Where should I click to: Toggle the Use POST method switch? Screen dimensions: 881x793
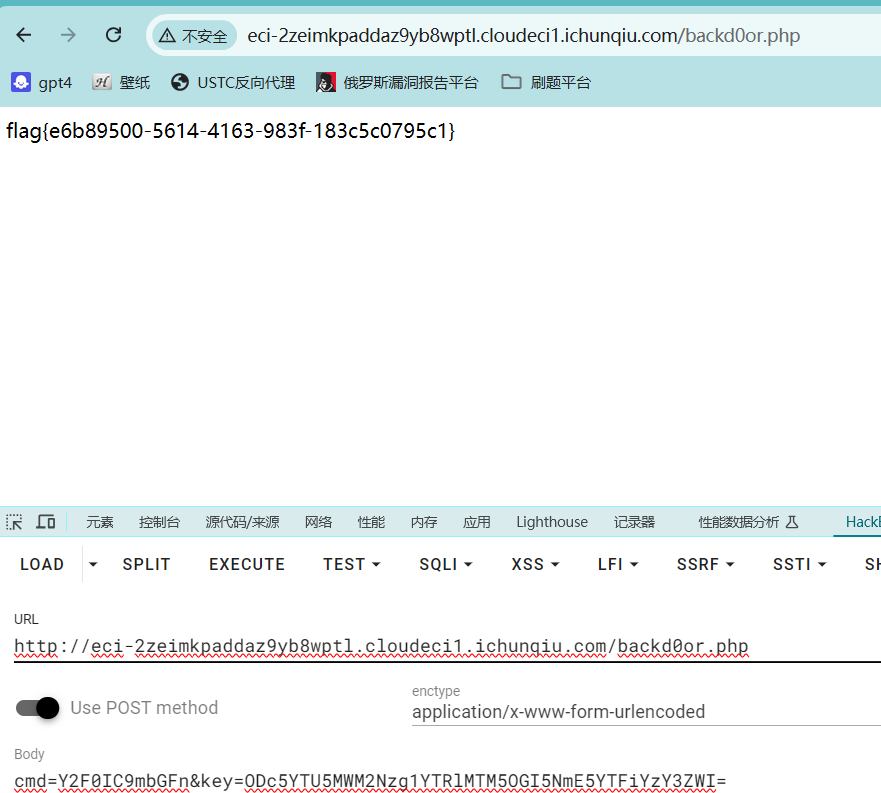coord(38,708)
